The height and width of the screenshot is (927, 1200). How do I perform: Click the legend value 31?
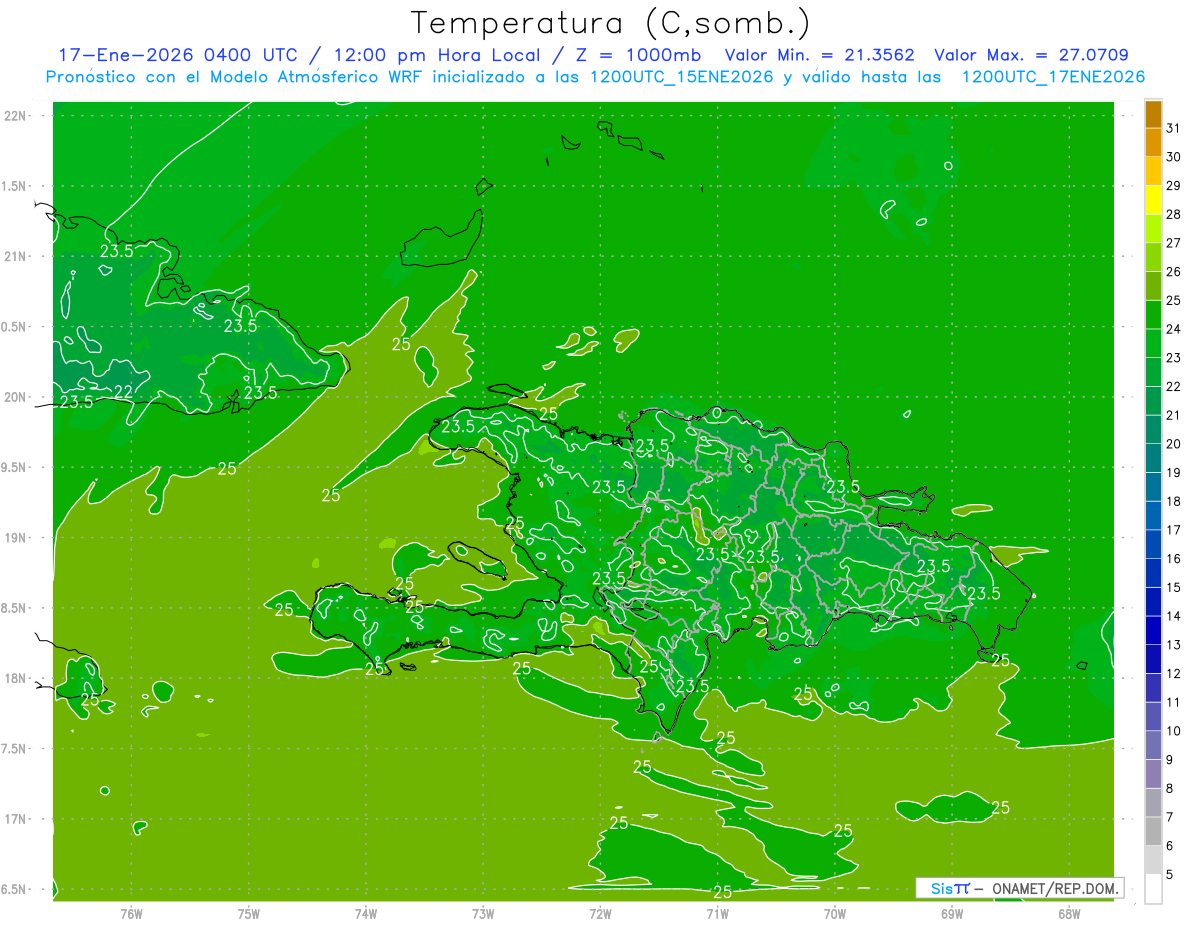pyautogui.click(x=1173, y=128)
